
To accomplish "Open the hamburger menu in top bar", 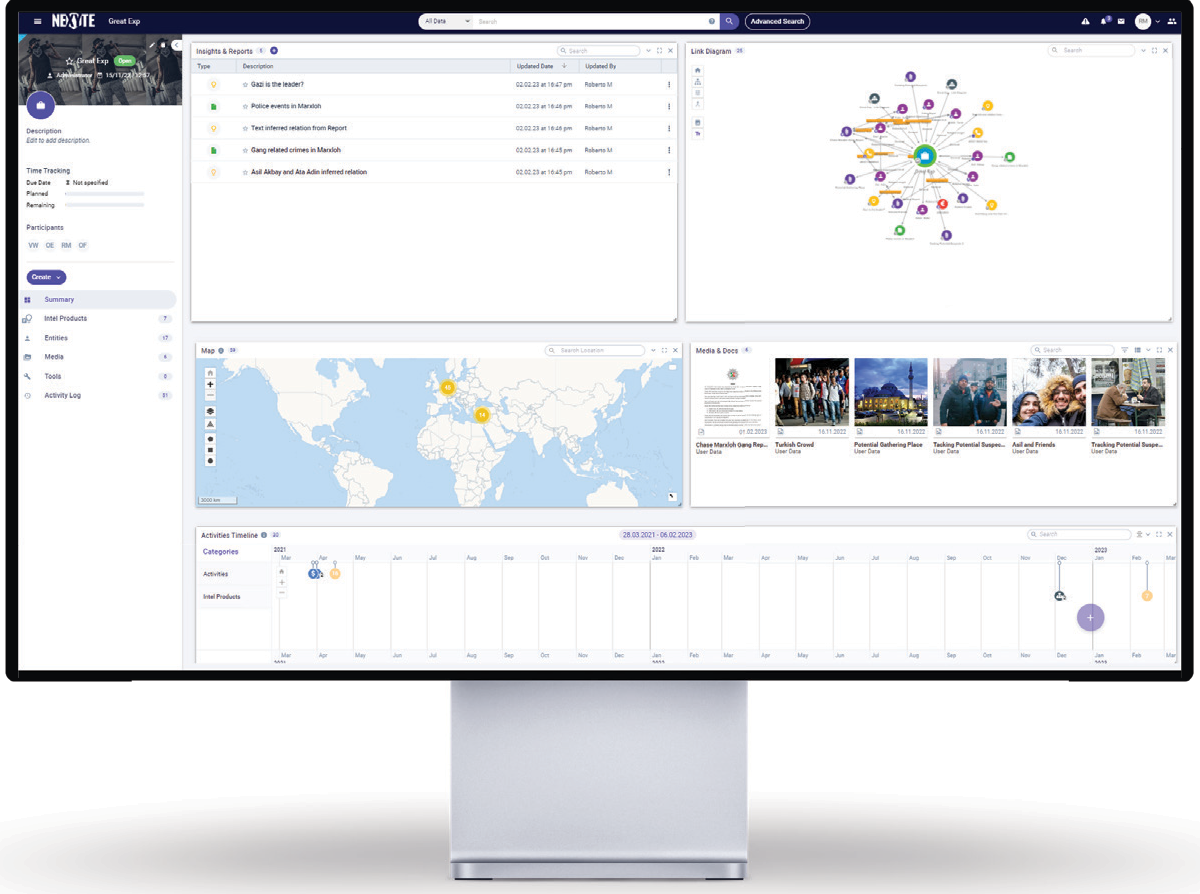I will [37, 21].
